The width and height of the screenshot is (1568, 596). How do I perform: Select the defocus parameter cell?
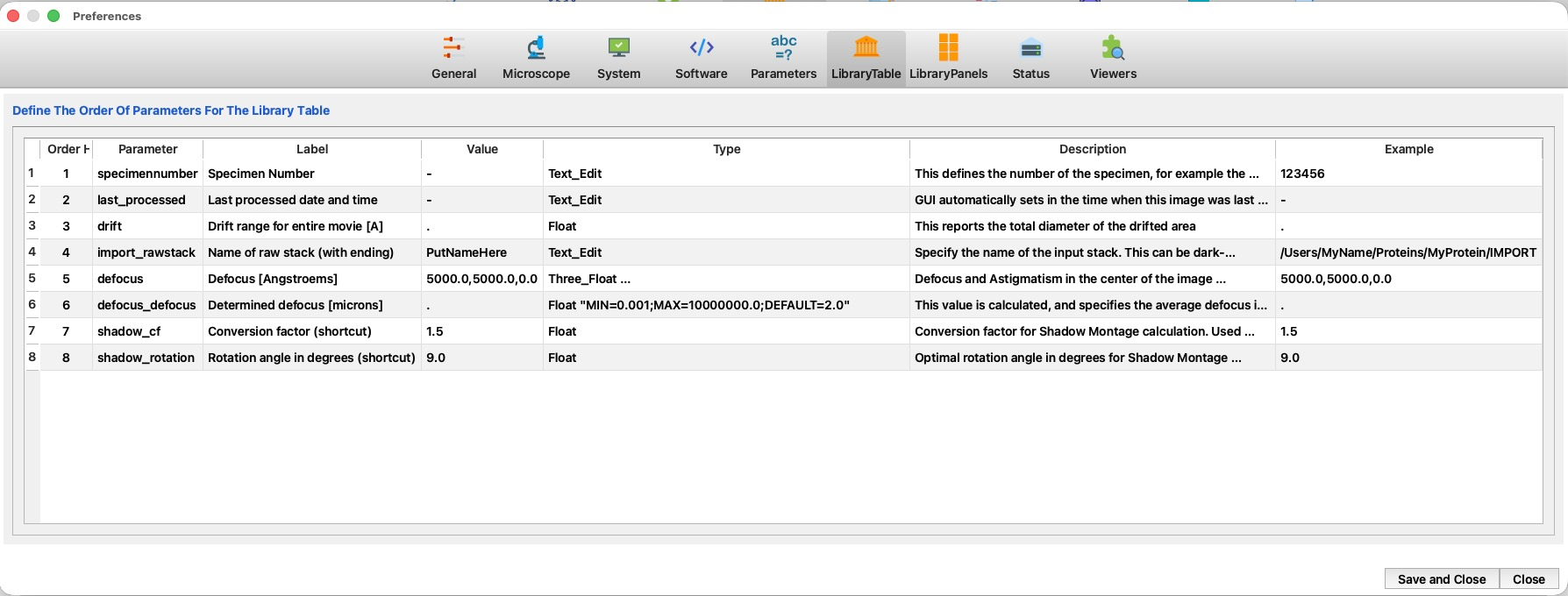click(147, 279)
